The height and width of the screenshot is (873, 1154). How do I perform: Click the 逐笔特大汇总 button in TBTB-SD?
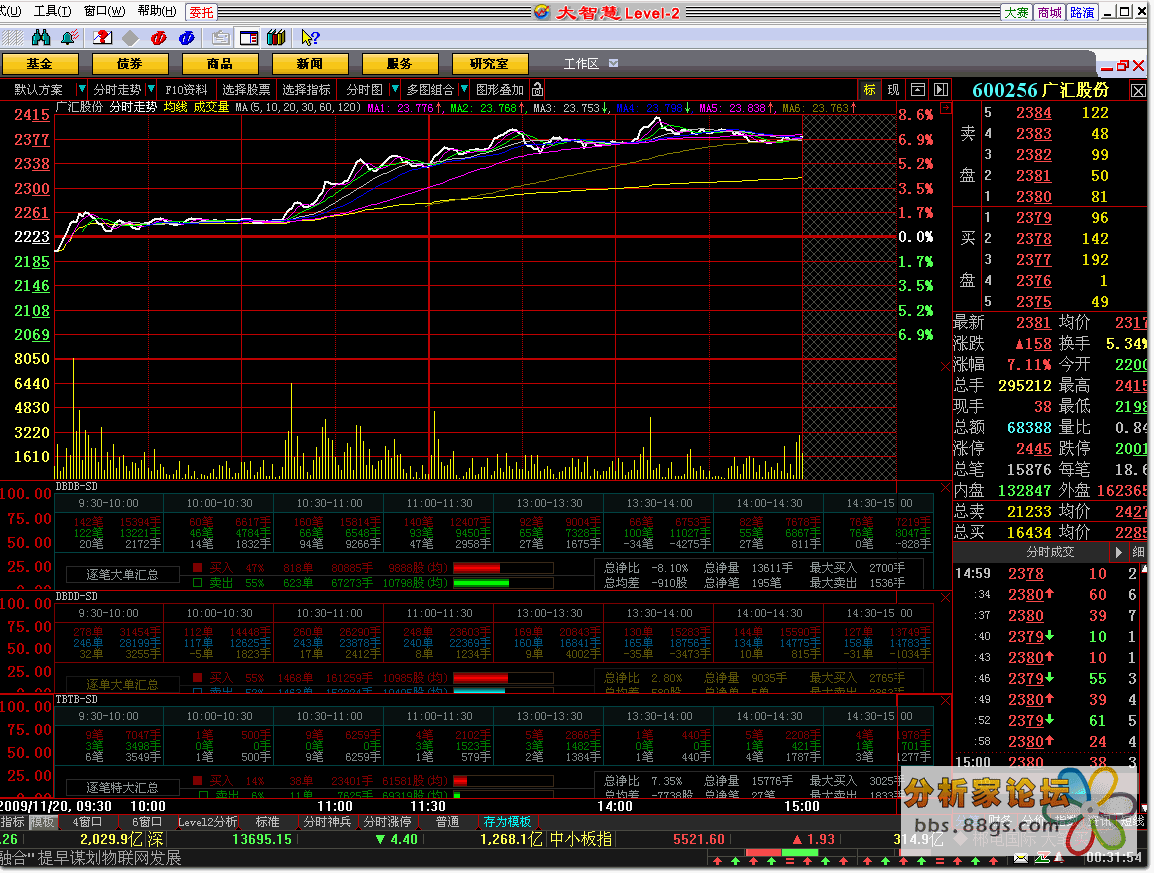click(x=122, y=788)
